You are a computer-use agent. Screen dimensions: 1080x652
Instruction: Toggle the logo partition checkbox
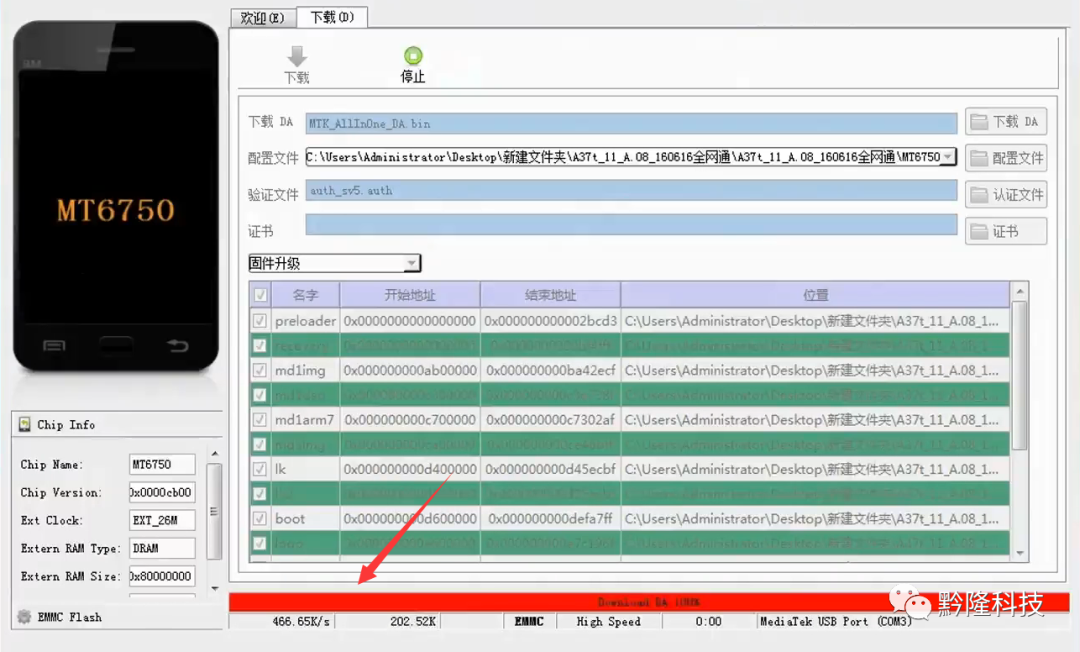click(260, 543)
